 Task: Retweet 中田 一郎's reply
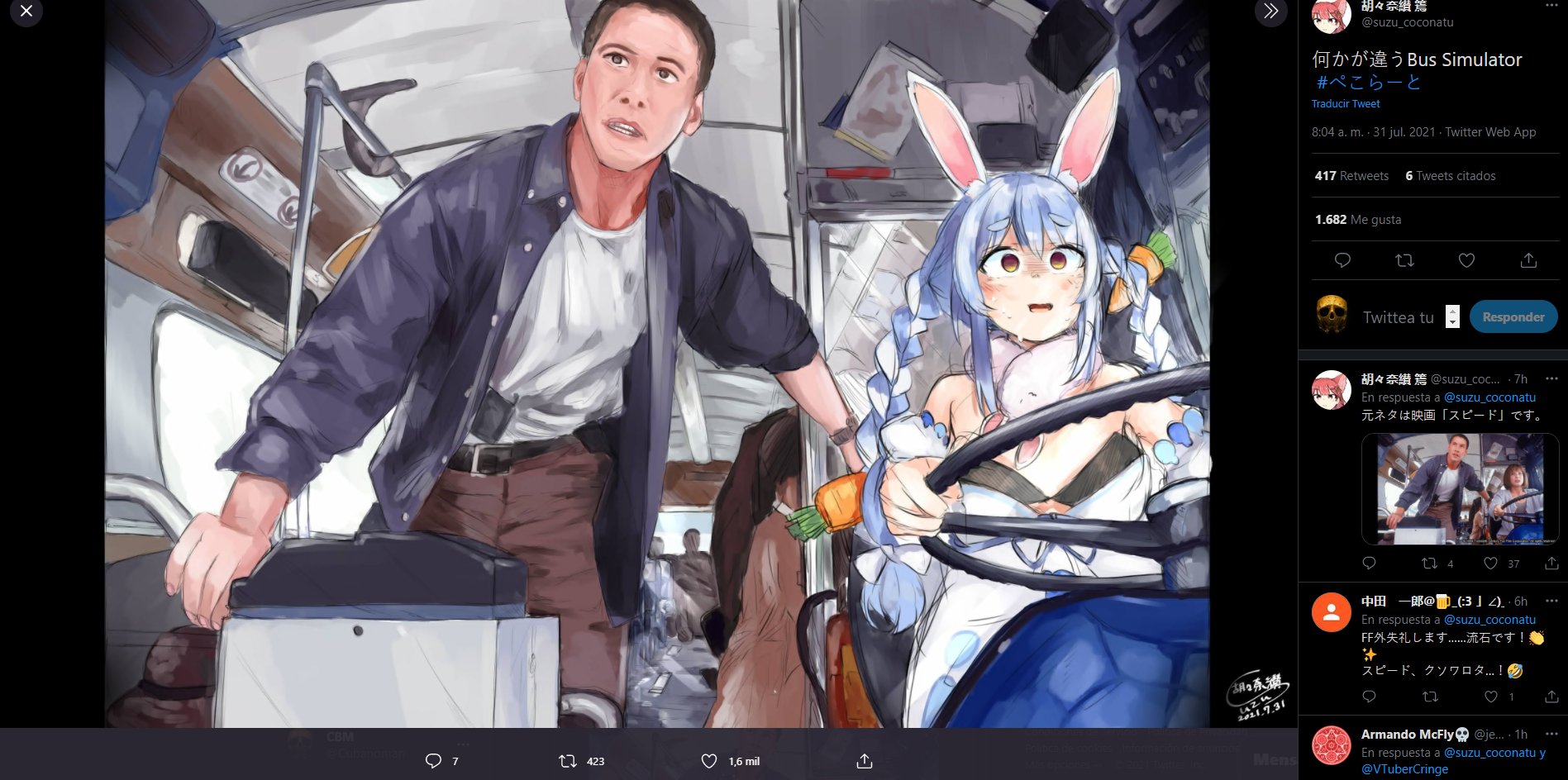[1429, 697]
